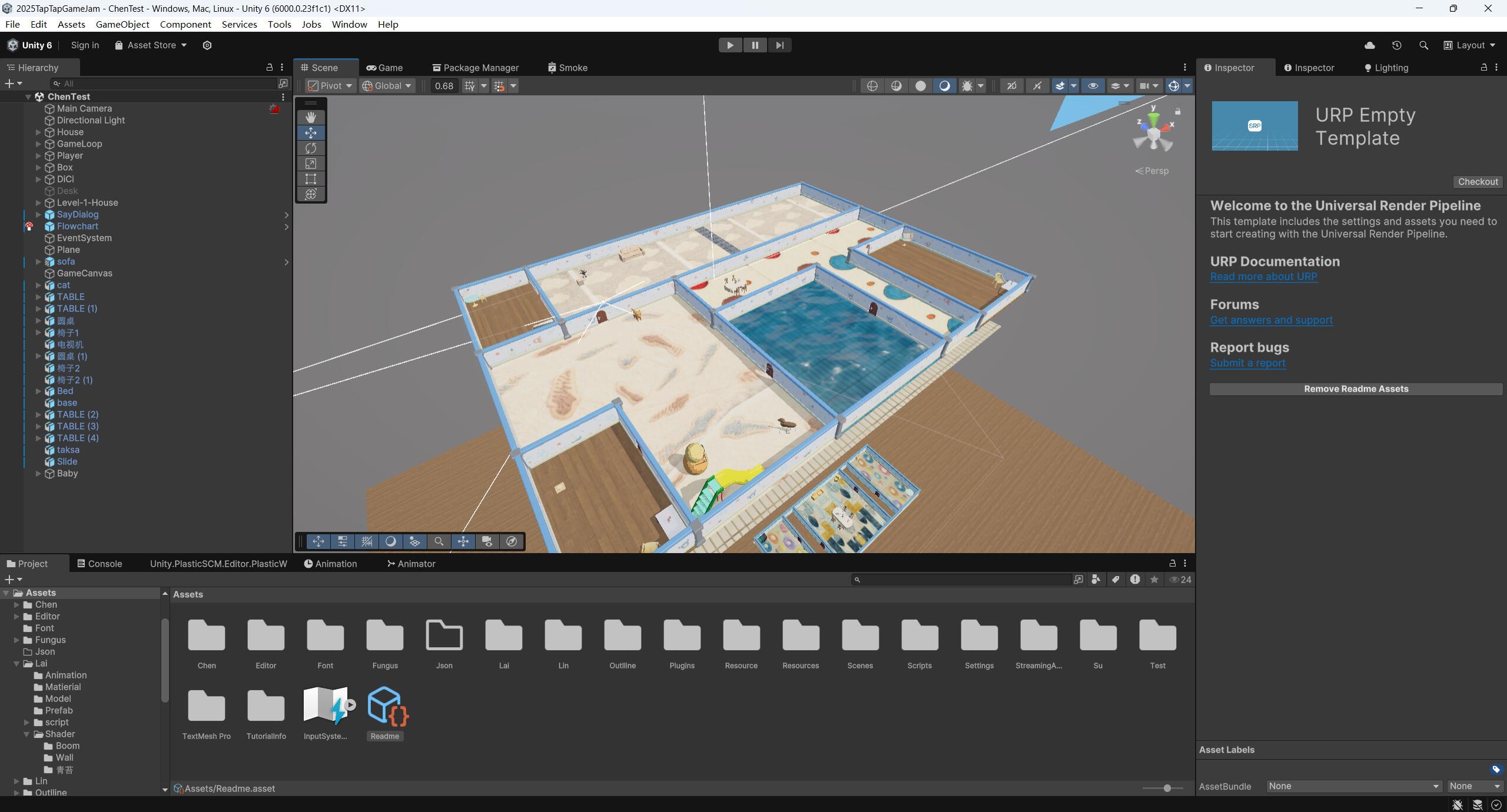
Task: Click the Step frame button
Action: click(x=779, y=45)
